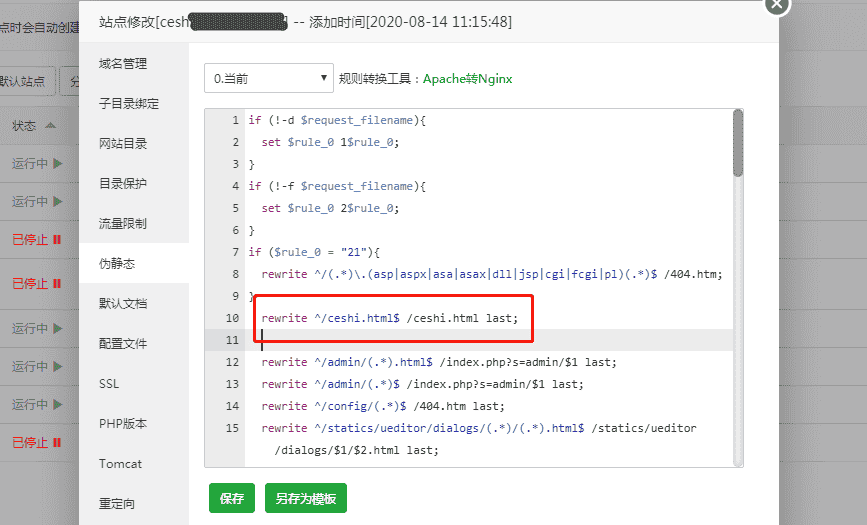
Task: Click the second 已停止 pause icon in background list
Action: [x=57, y=284]
